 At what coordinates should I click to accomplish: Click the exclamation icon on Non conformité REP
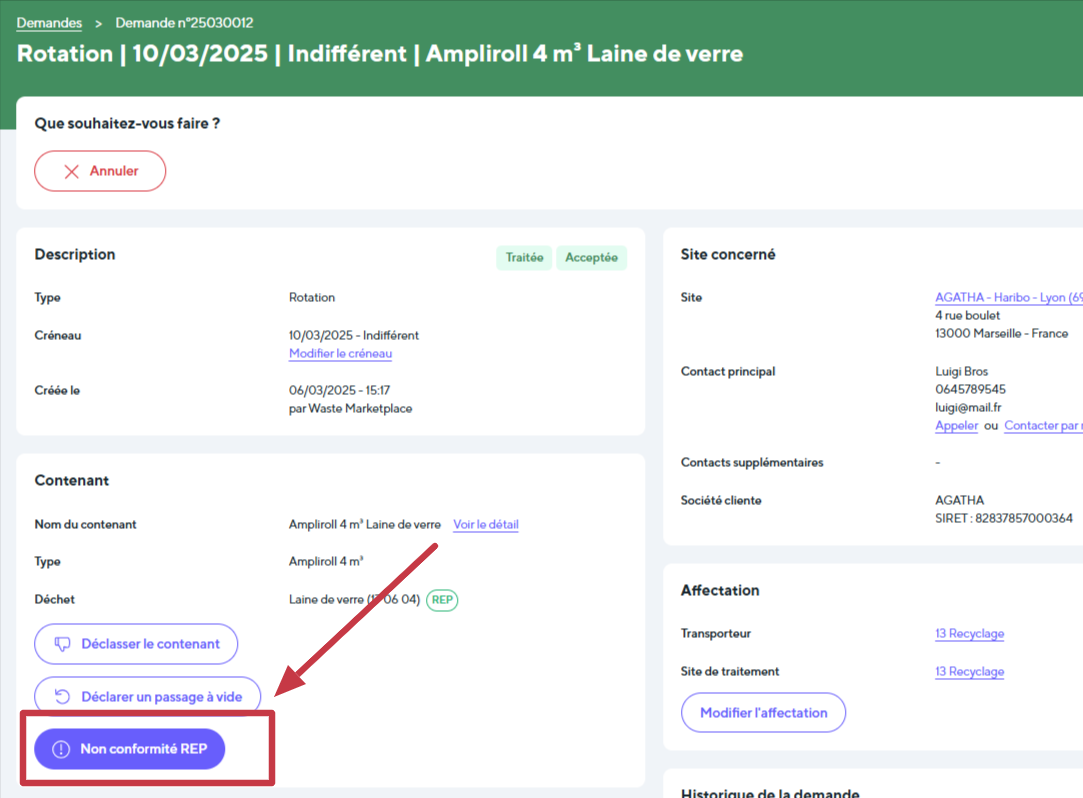(x=61, y=749)
